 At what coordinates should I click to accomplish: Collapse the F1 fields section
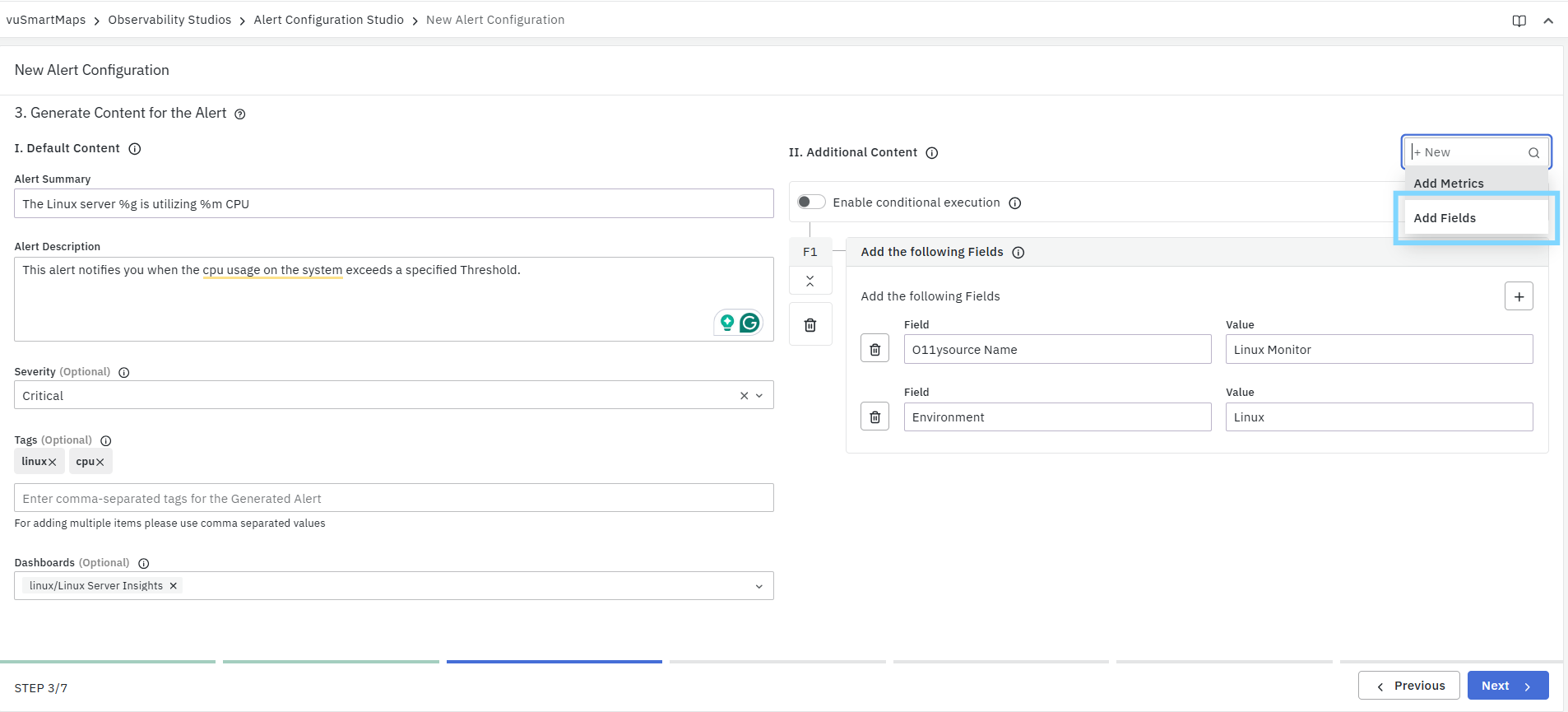click(x=810, y=282)
